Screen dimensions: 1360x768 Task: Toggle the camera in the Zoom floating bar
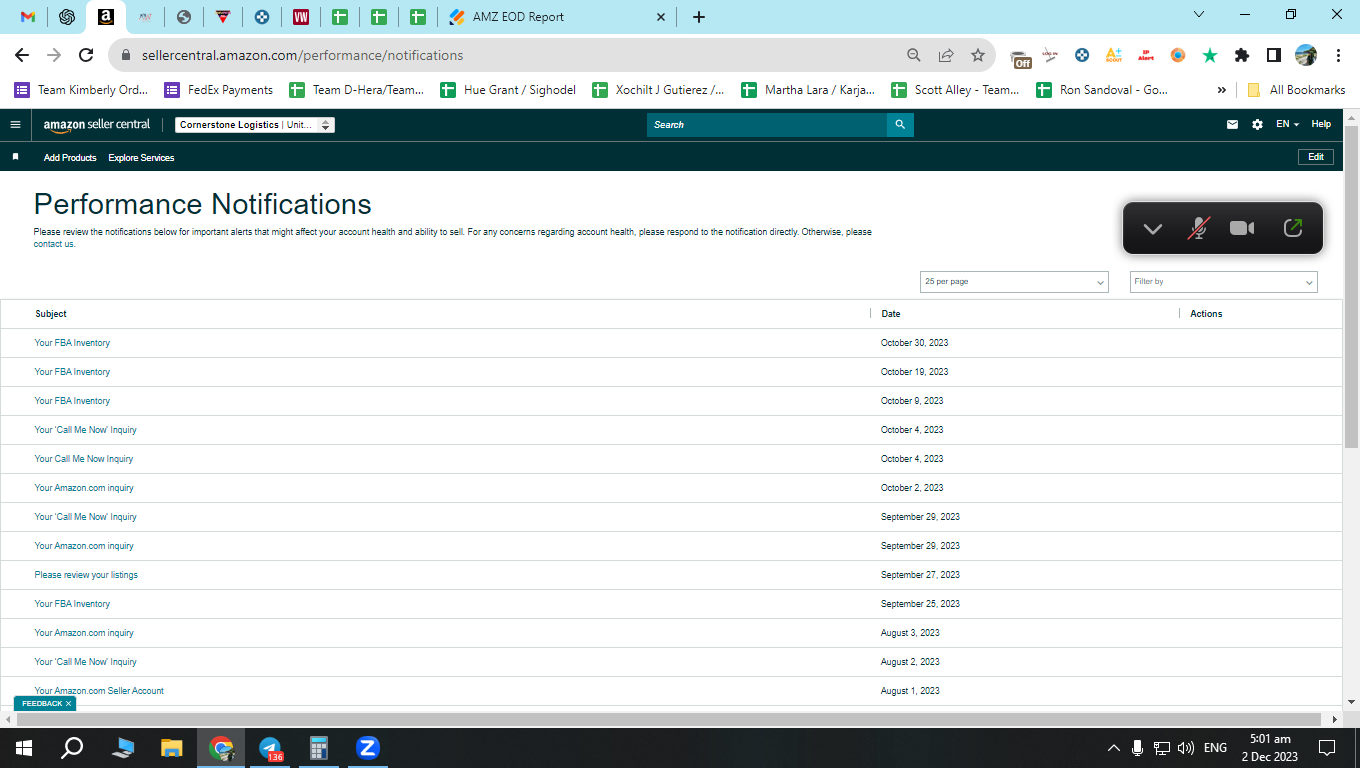1242,228
